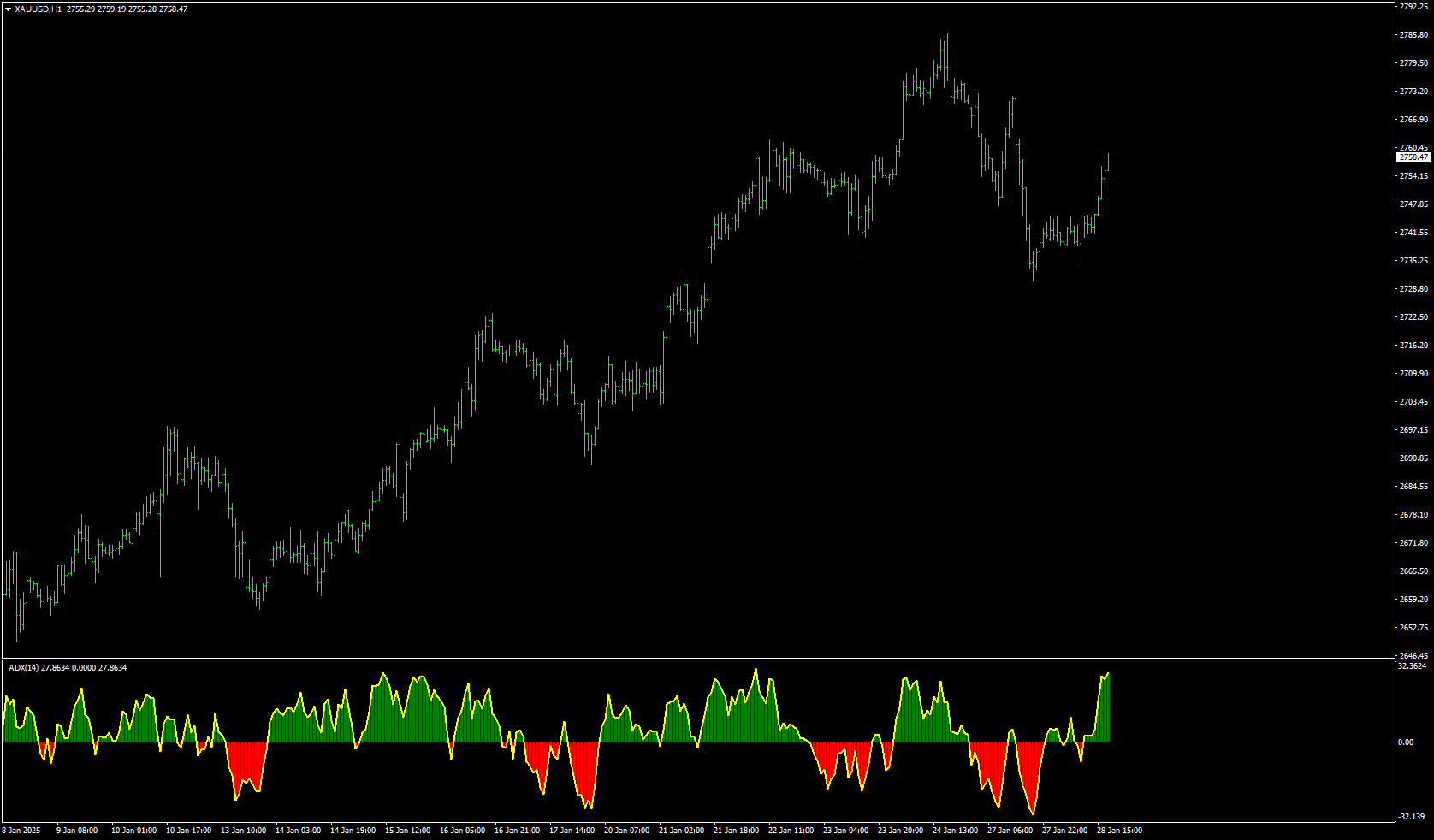Click the 17 Jan 14:00 time label

click(x=572, y=830)
